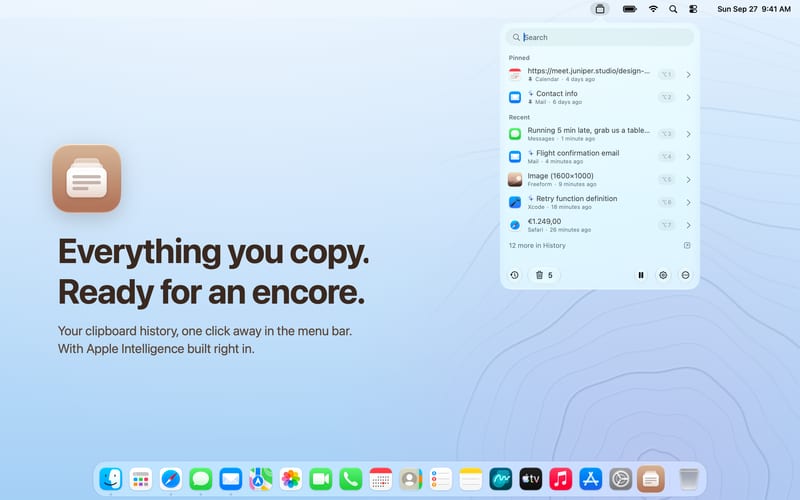Open Spotlight search in menu bar
Screen dimensions: 800x500
pyautogui.click(x=673, y=9)
